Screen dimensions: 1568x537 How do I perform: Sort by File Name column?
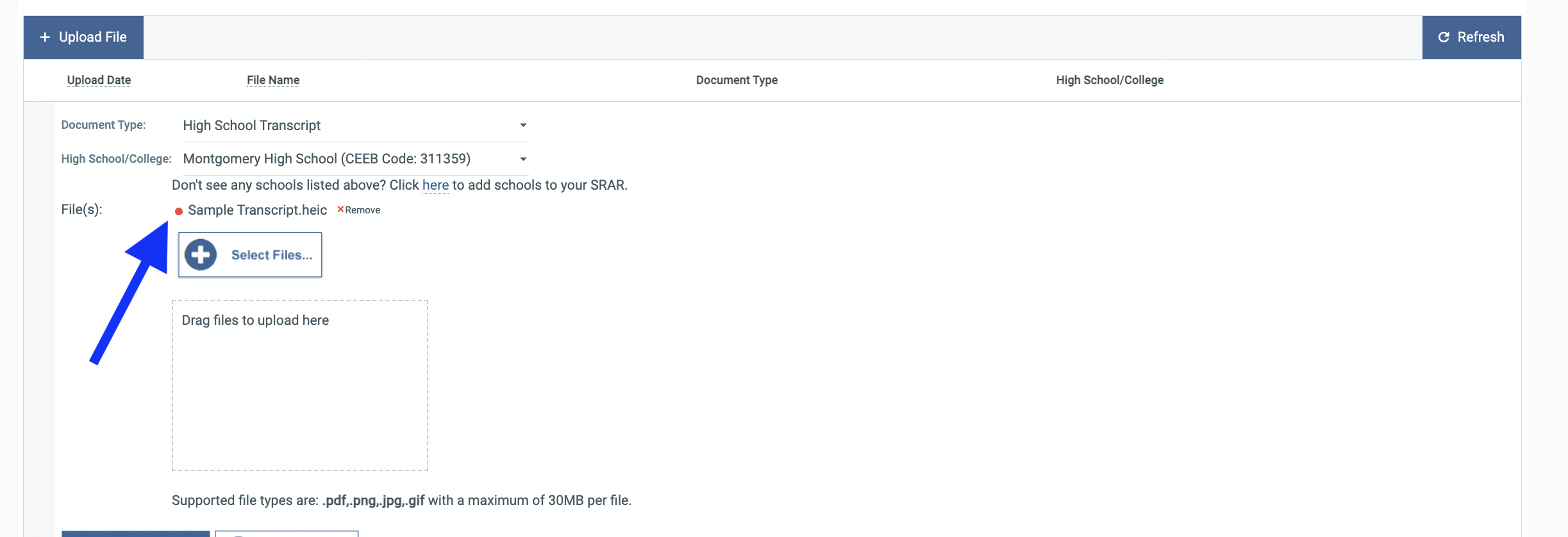click(273, 80)
